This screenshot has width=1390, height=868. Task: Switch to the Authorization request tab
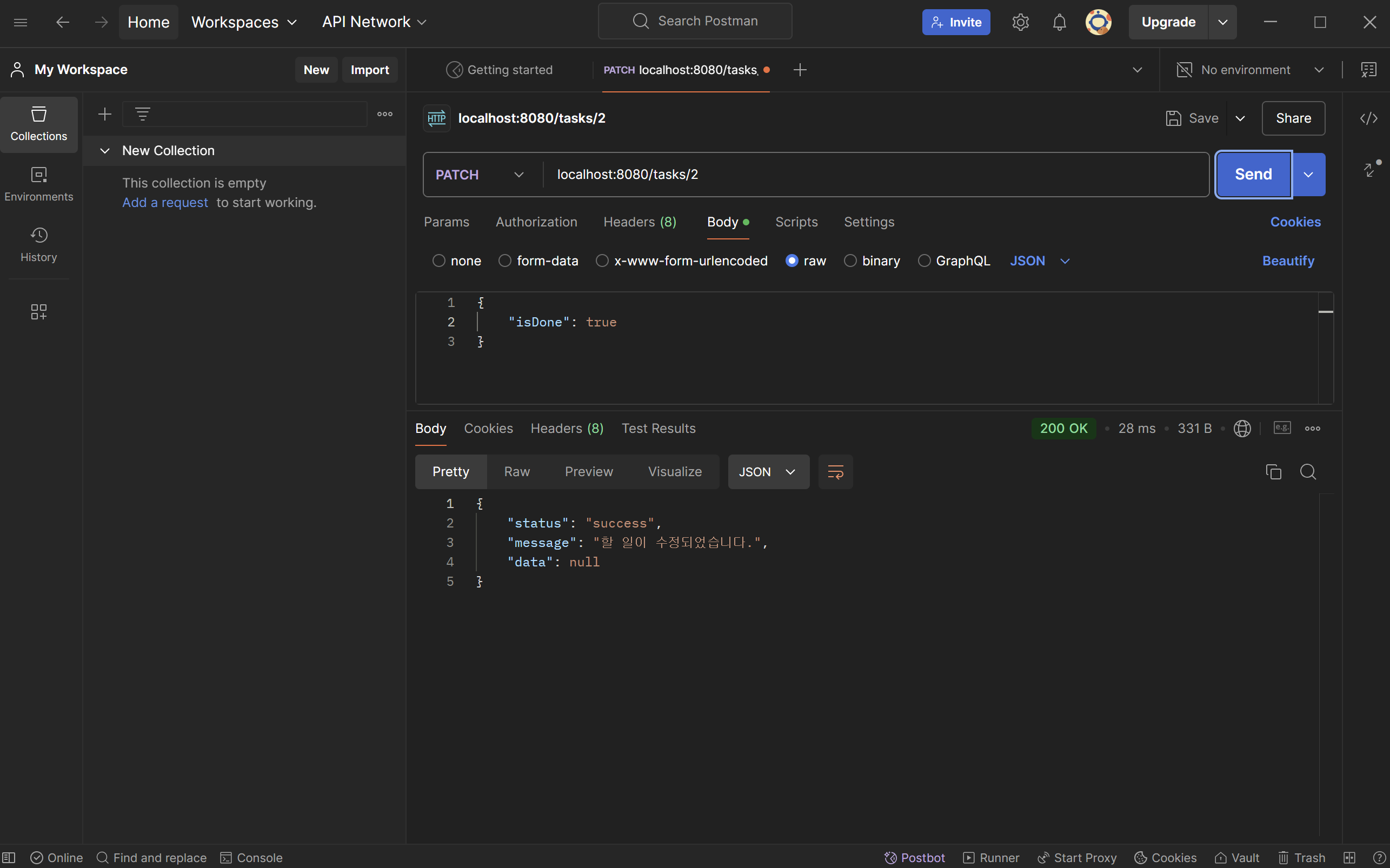point(536,222)
